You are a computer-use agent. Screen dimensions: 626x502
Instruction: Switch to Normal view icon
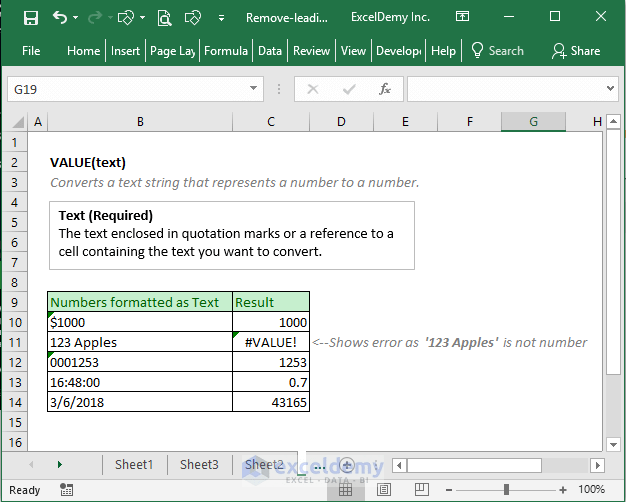click(x=345, y=490)
